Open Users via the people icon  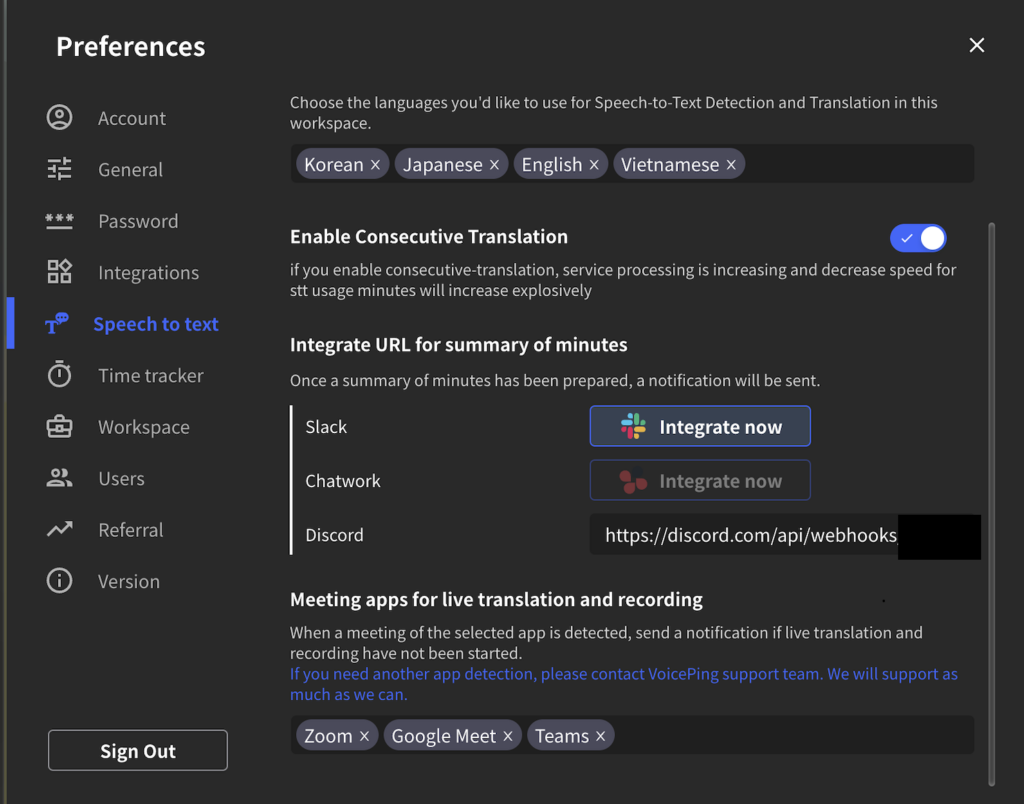[x=60, y=478]
